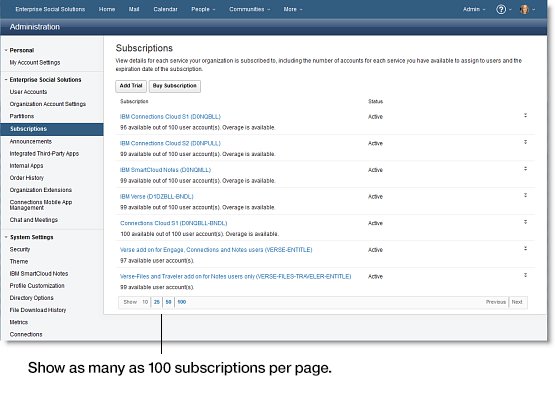Open IBM Connections Cloud S2 subscription link
This screenshot has width=555, height=408.
point(170,143)
